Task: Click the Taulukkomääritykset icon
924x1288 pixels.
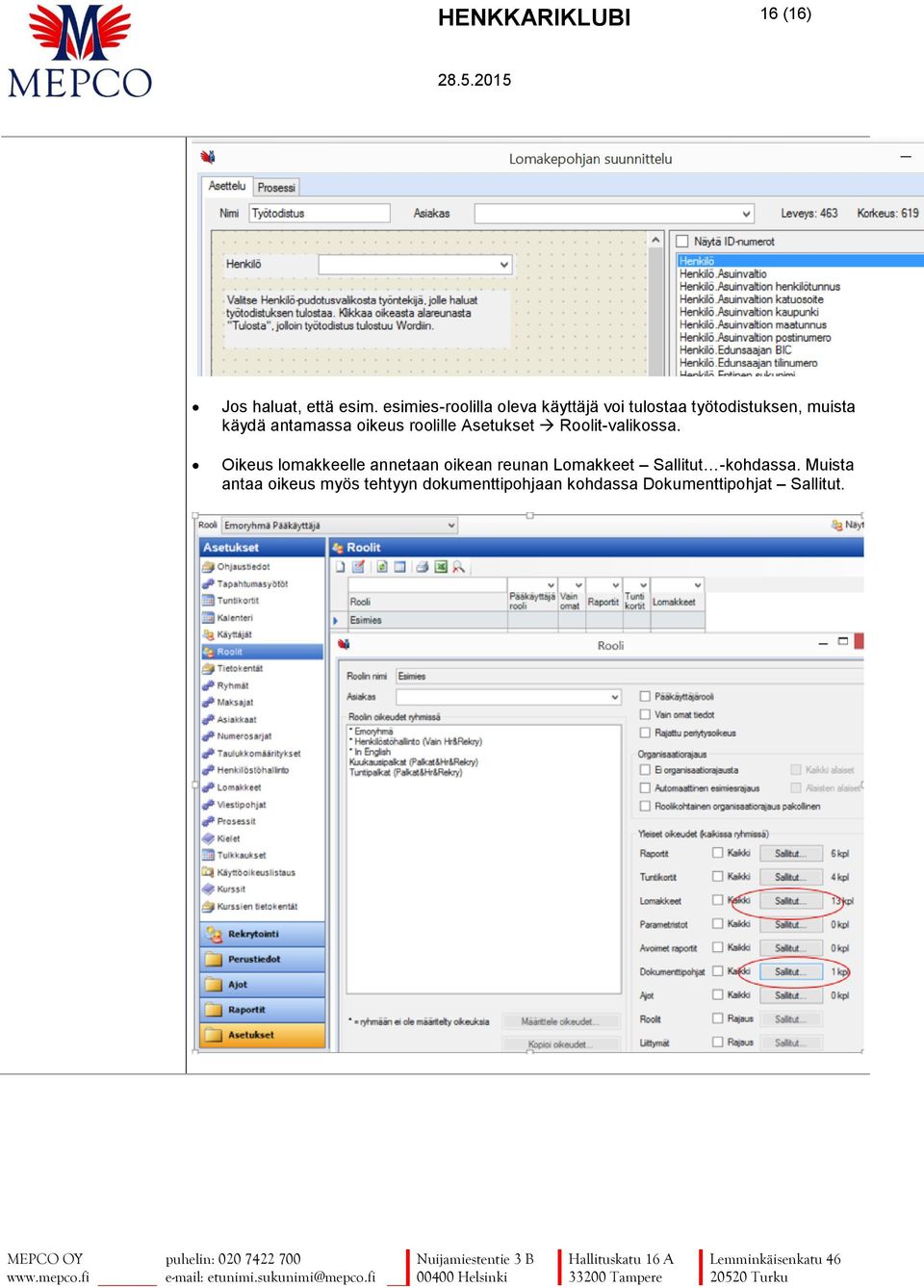Action: tap(208, 754)
